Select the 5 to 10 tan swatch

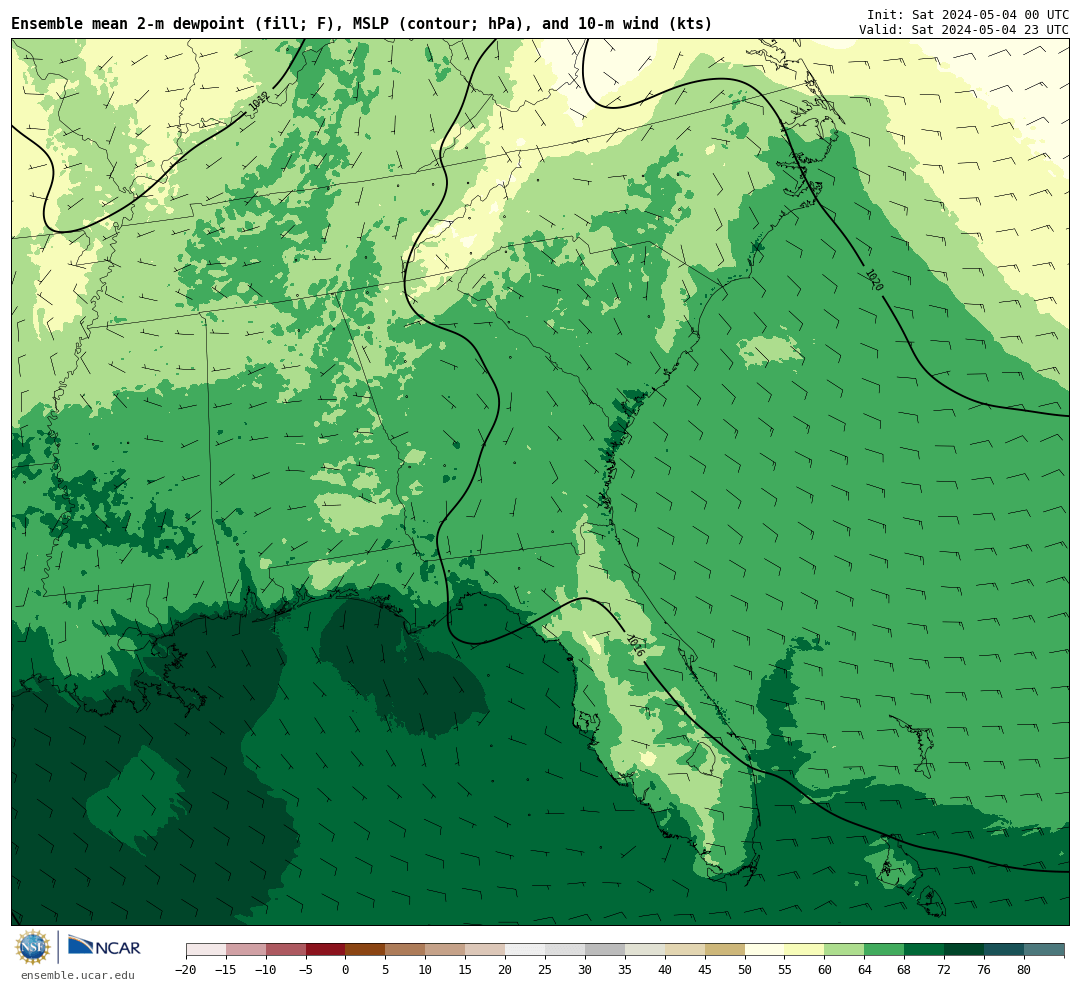[406, 950]
